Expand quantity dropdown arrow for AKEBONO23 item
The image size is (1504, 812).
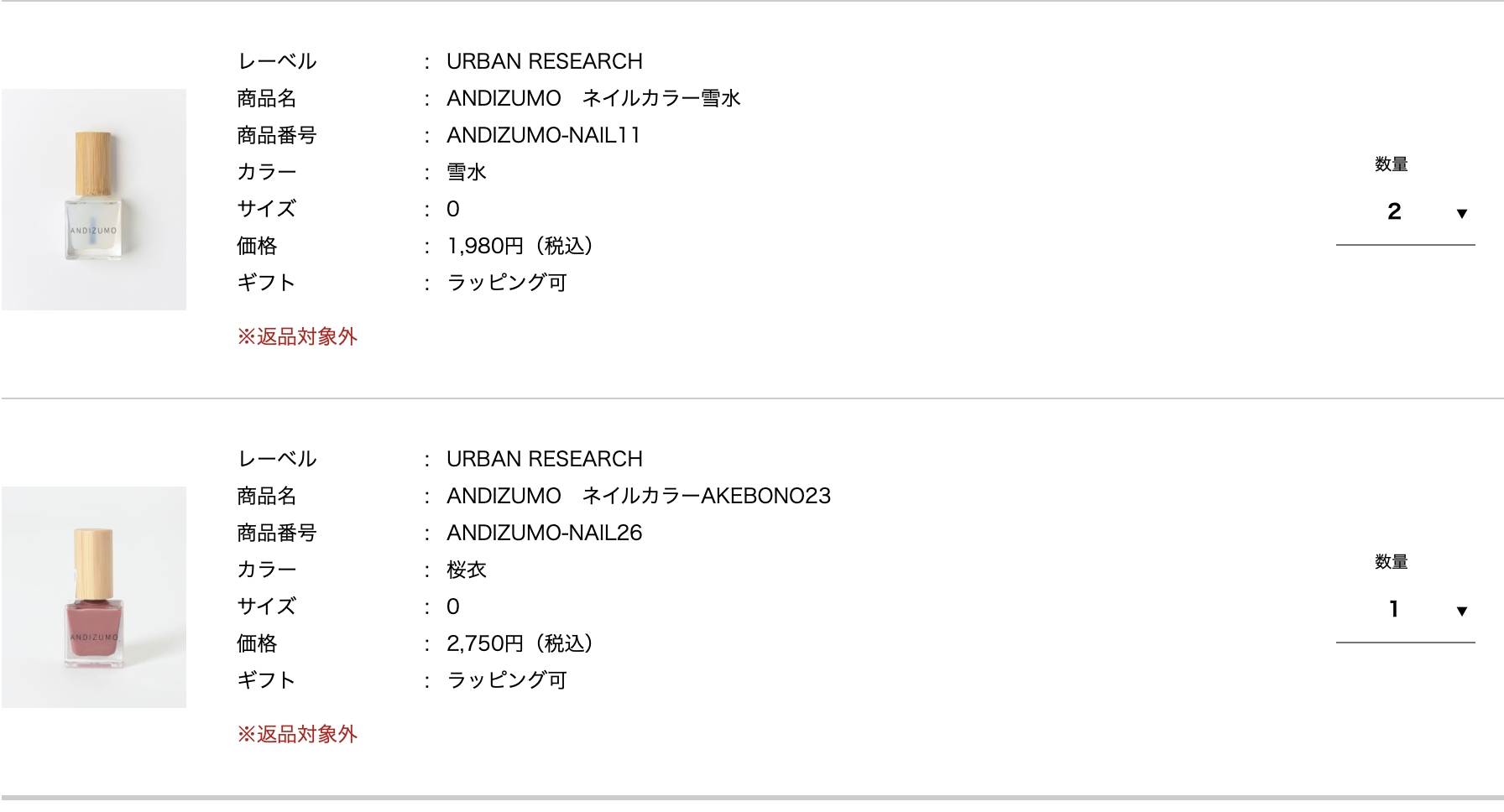pos(1461,611)
